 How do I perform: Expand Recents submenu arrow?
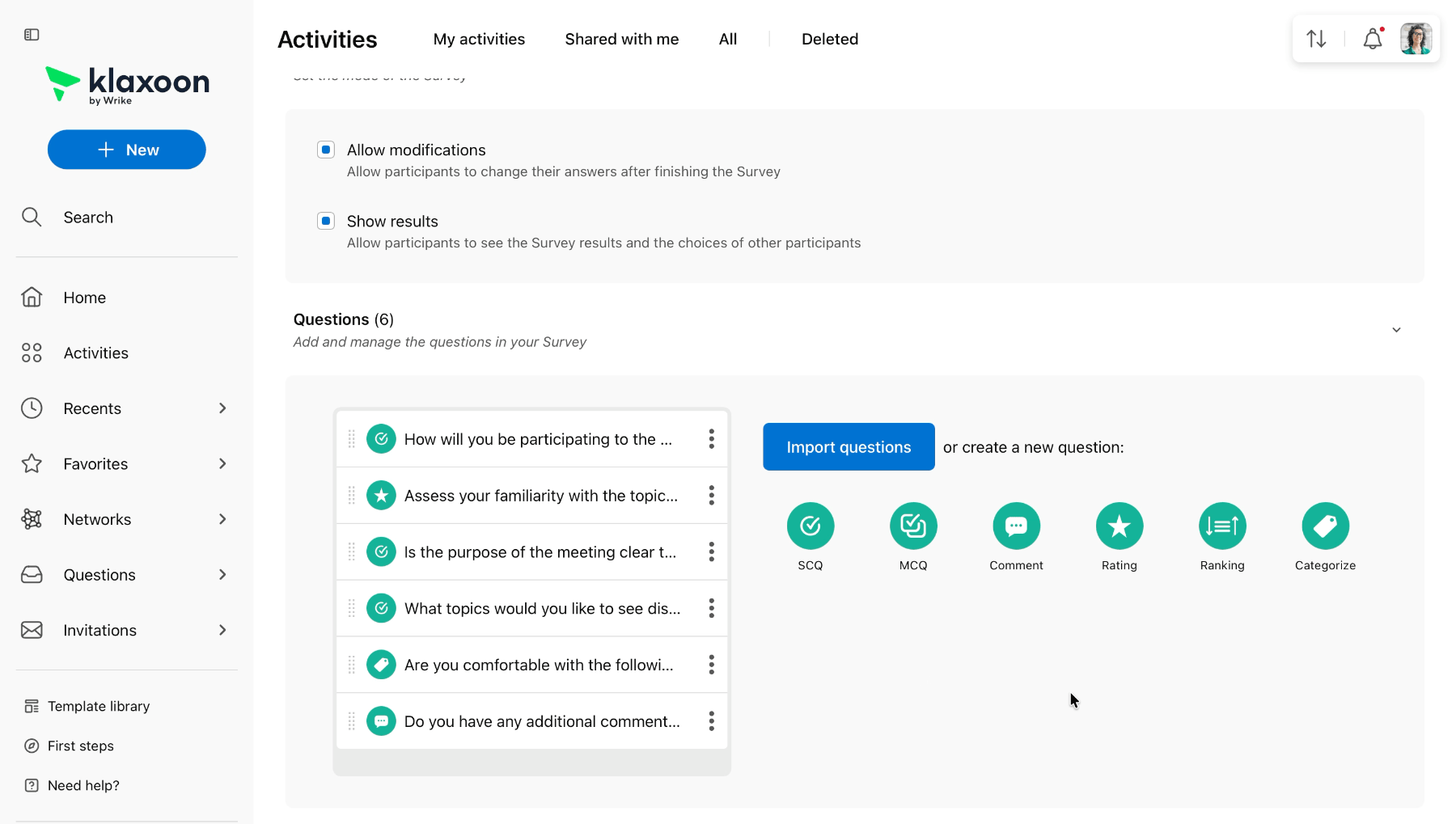pos(222,408)
